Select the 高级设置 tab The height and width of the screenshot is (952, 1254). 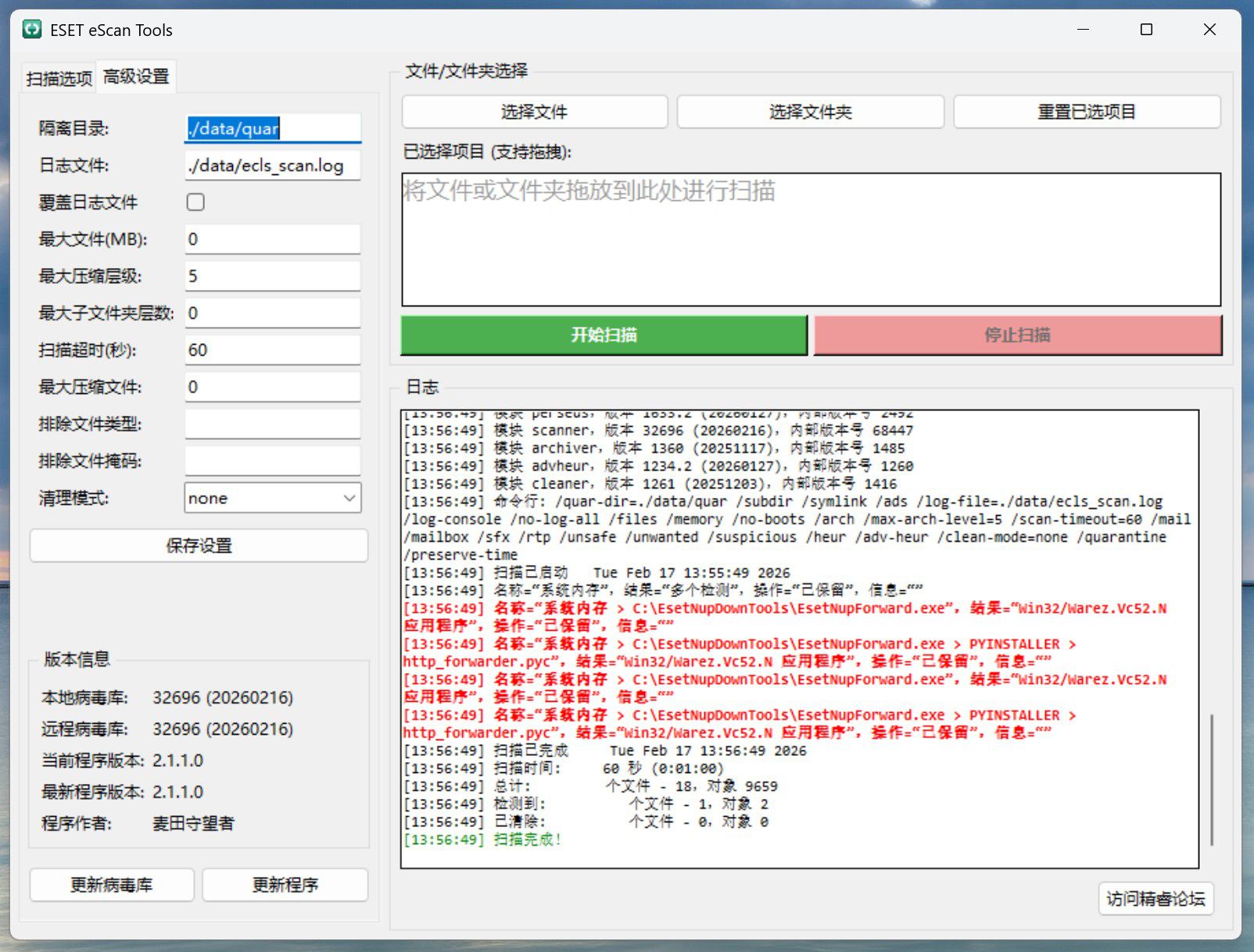point(136,77)
